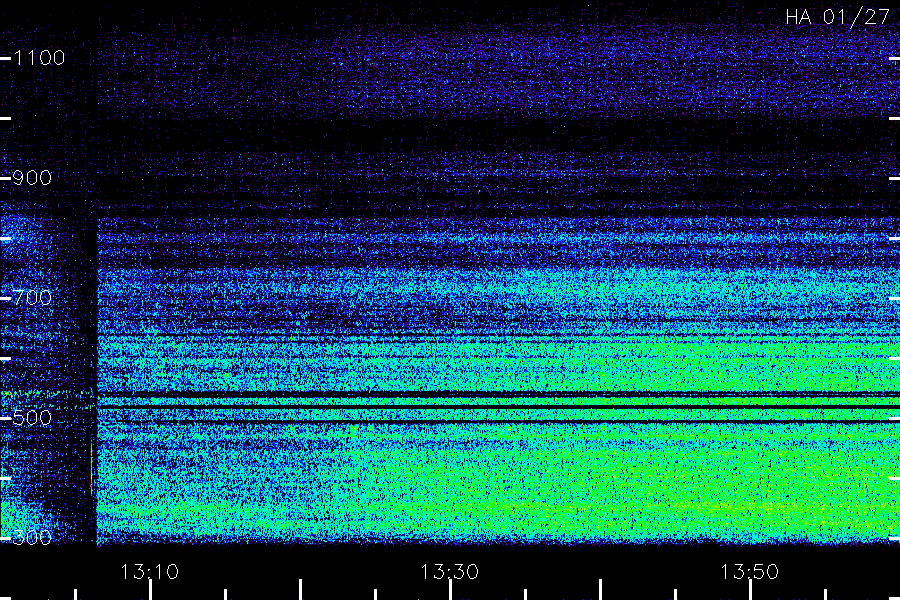
Task: Click the 500 frequency axis label
Action: click(x=32, y=418)
